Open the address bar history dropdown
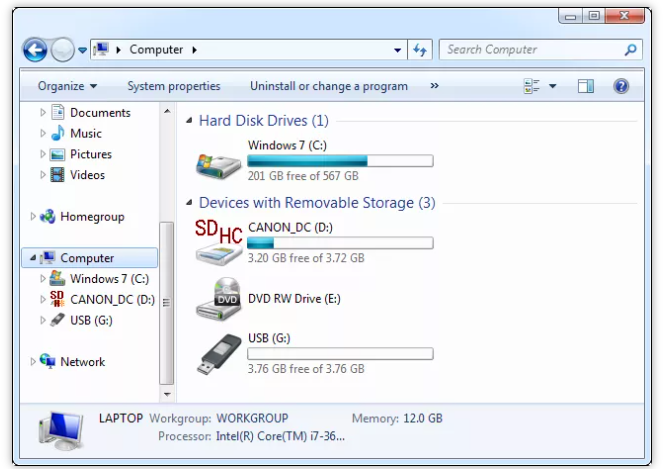This screenshot has height=469, width=663. point(397,50)
